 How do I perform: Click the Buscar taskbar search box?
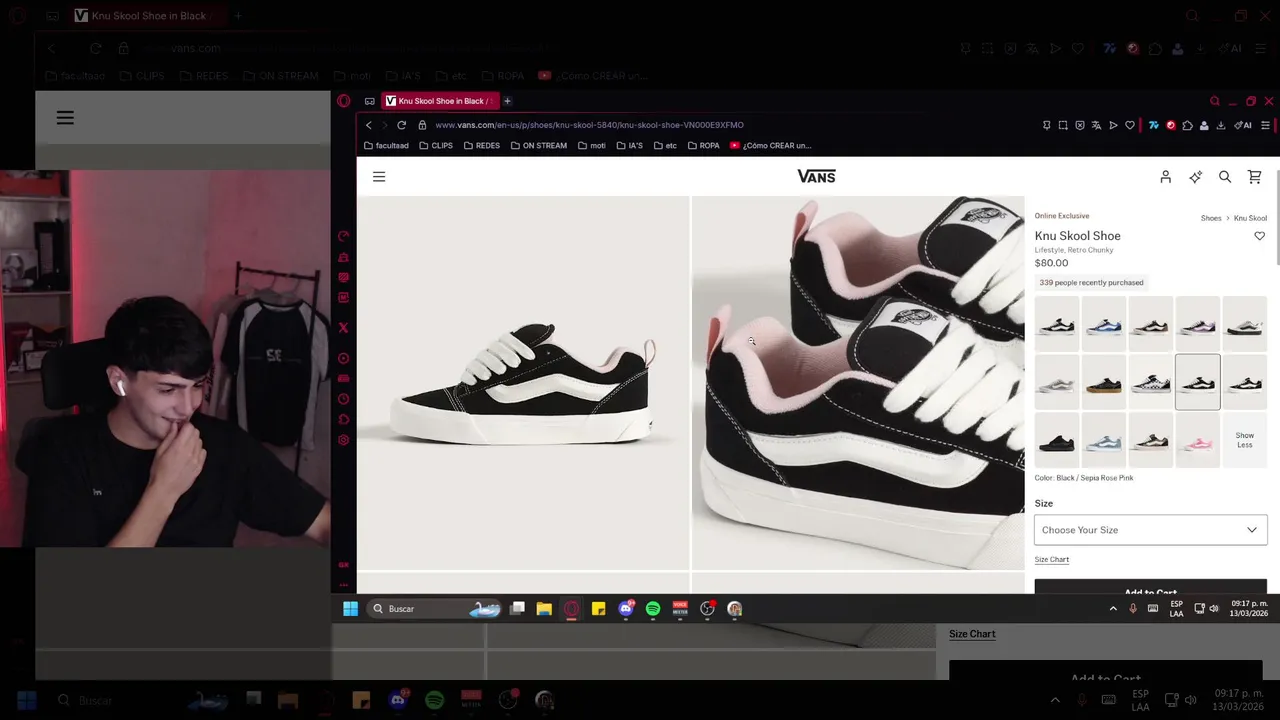(x=432, y=608)
